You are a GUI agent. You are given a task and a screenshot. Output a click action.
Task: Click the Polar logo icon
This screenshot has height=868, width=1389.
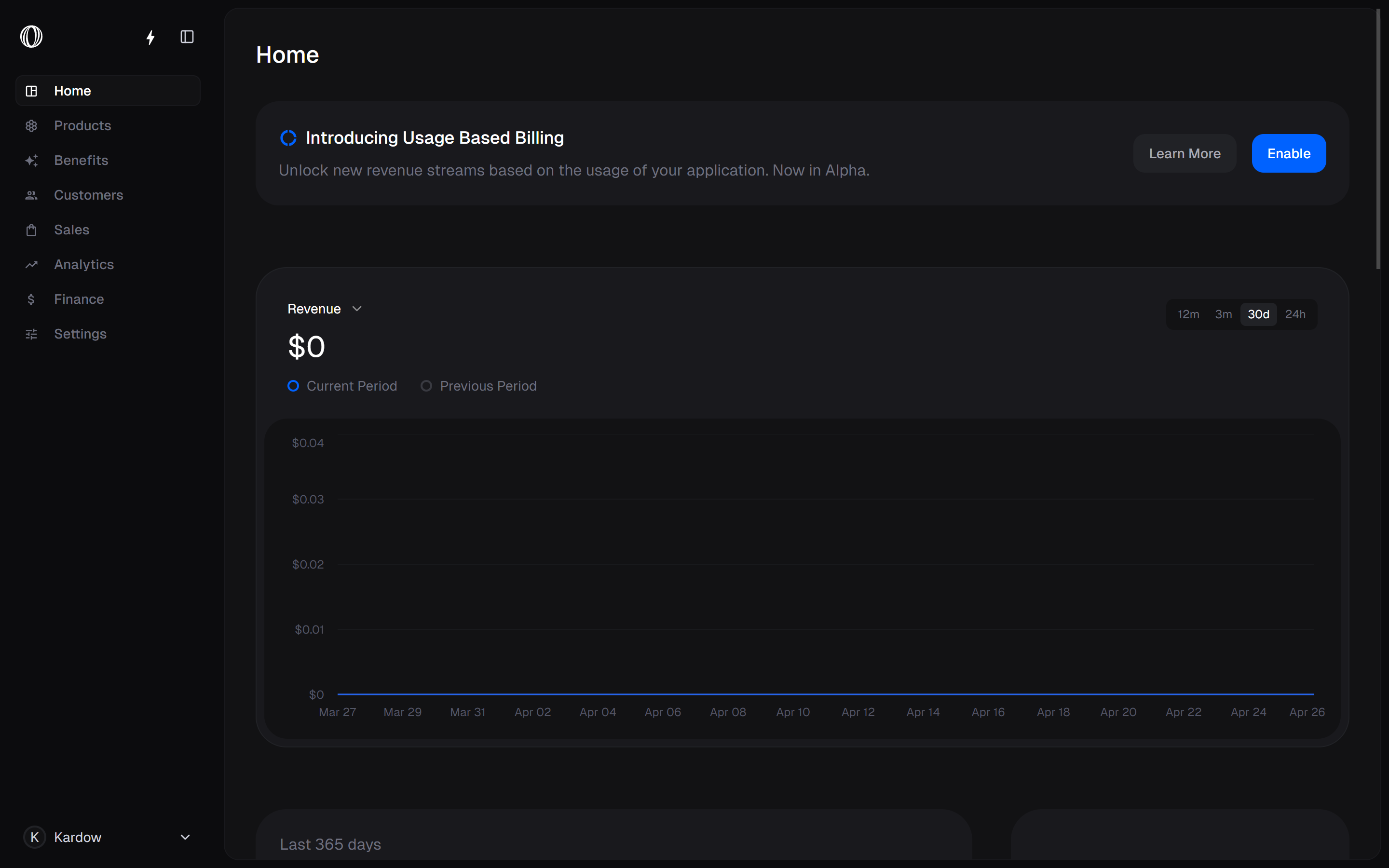click(x=31, y=37)
